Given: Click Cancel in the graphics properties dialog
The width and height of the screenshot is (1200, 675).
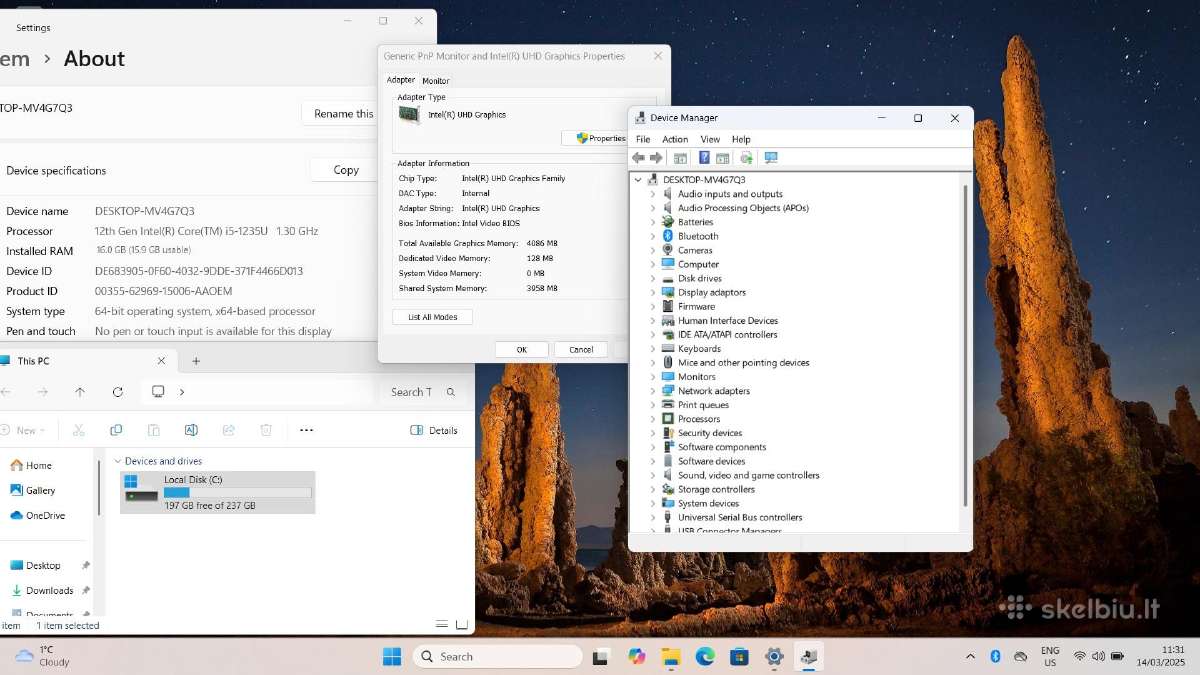Looking at the screenshot, I should 581,349.
